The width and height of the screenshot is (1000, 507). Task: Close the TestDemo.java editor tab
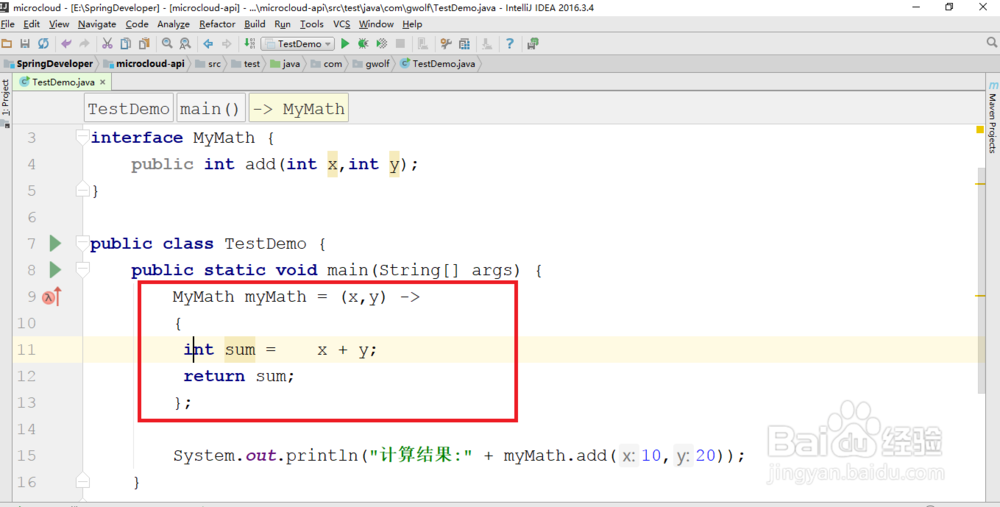pyautogui.click(x=103, y=82)
